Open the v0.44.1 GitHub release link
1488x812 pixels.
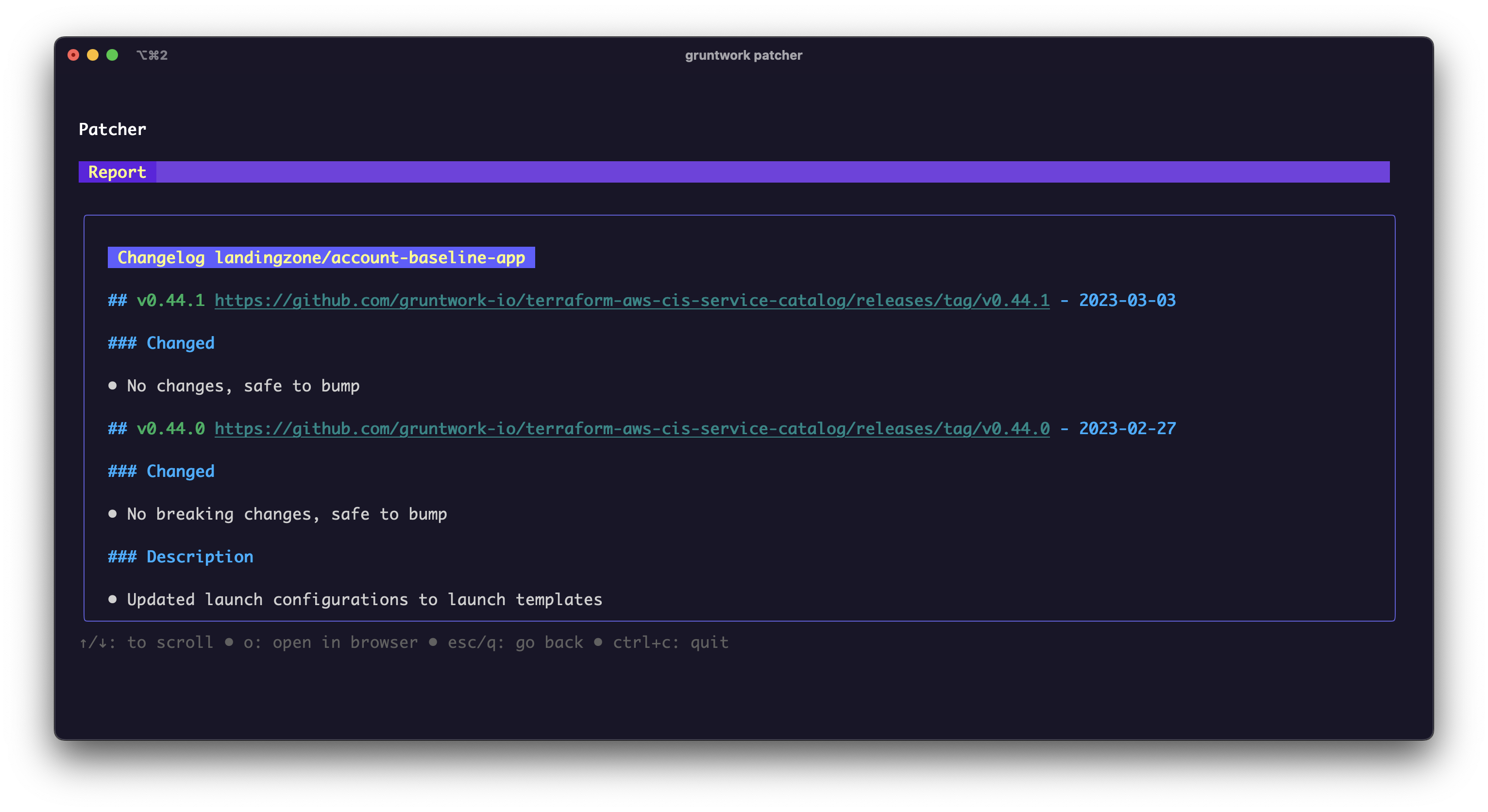point(632,300)
